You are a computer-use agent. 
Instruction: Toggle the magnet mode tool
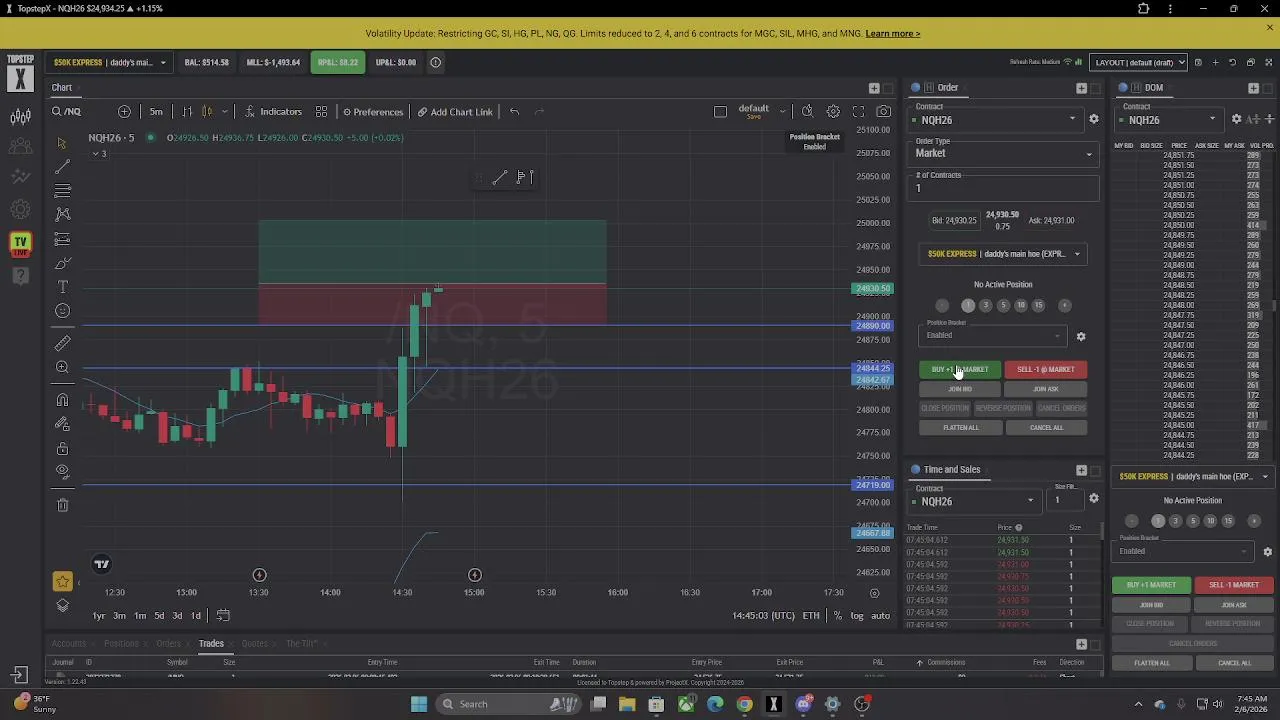(x=62, y=400)
